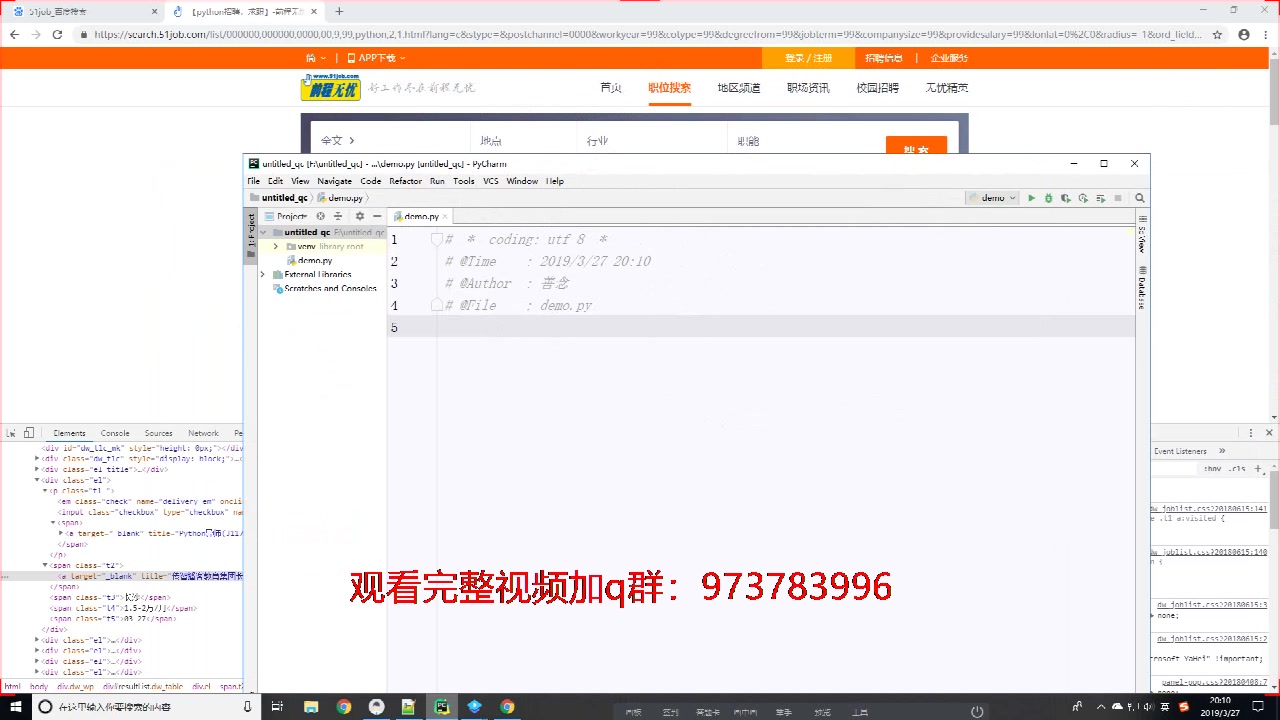Click the Scratches and Consoles icon
Screen dimensions: 1280x720
click(x=277, y=288)
